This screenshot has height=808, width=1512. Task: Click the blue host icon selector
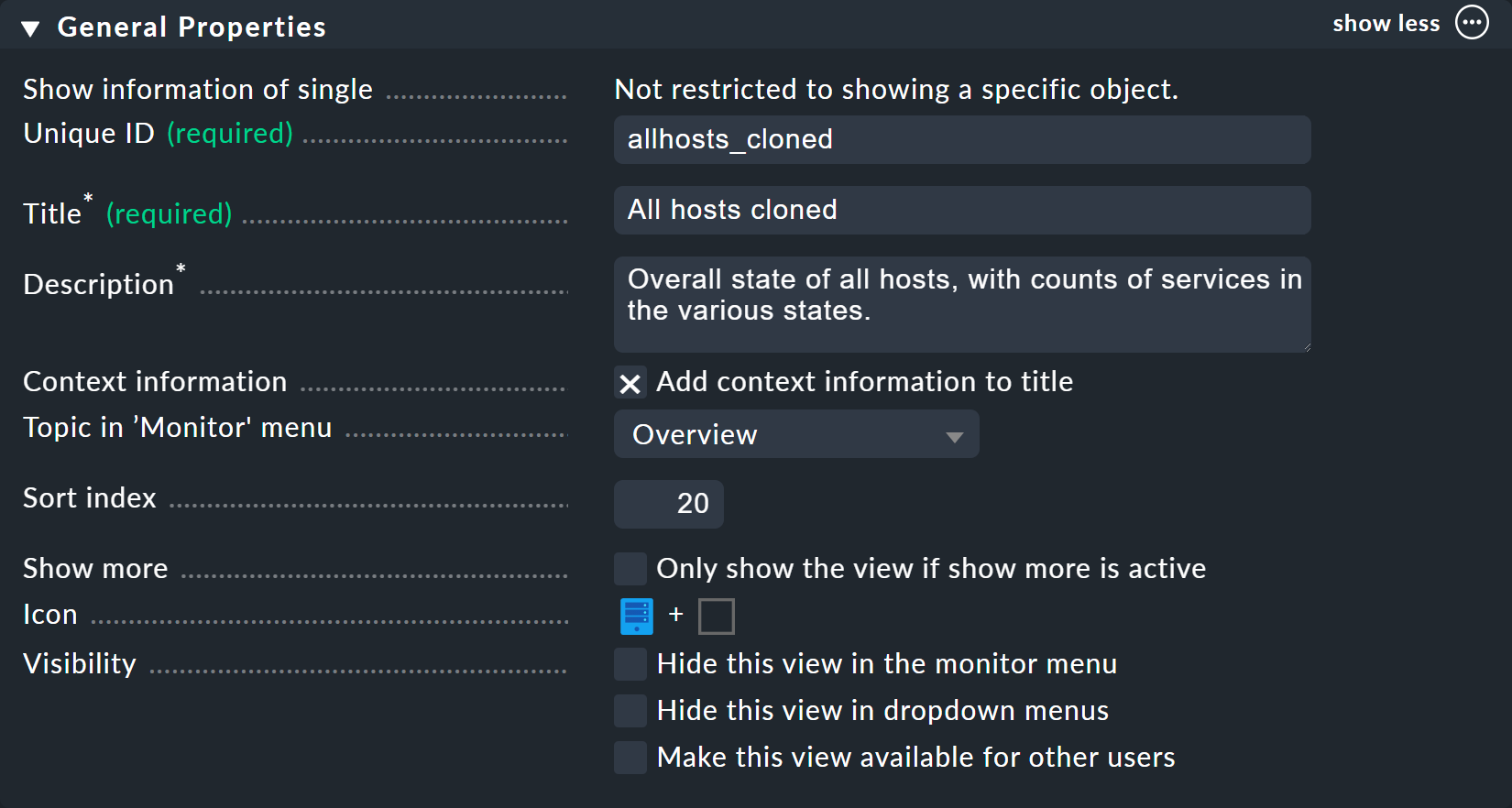637,617
